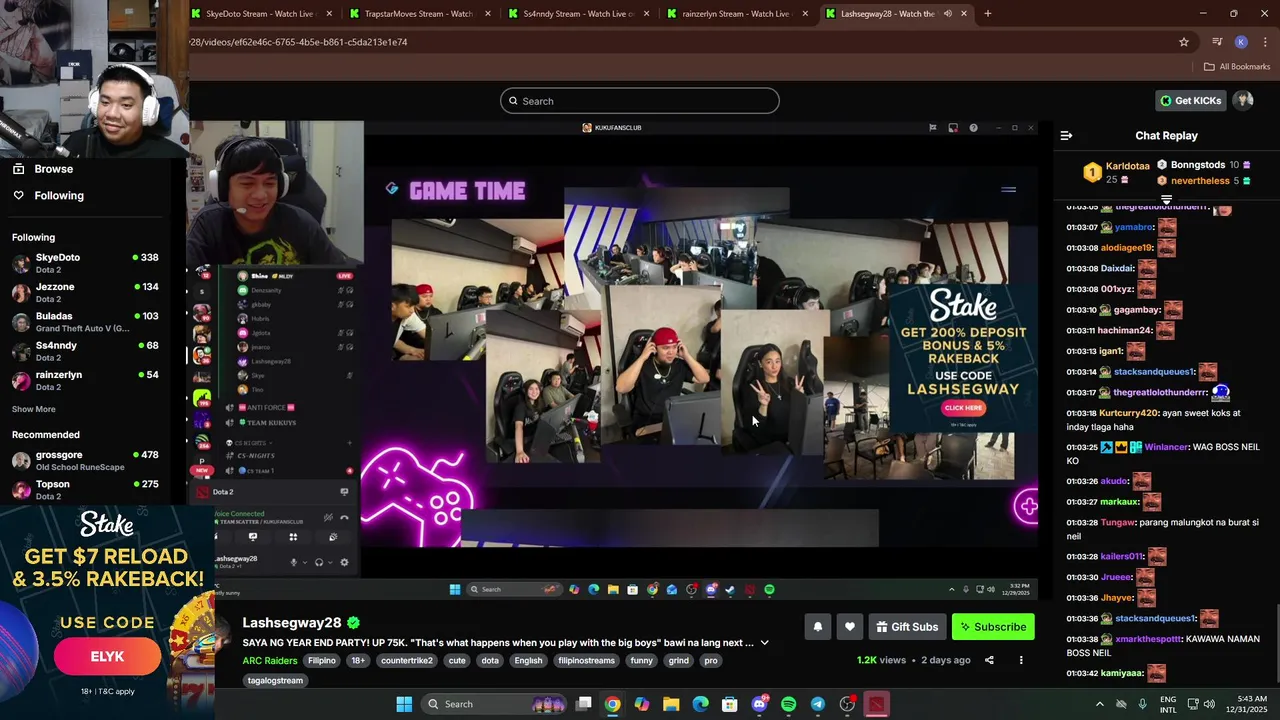The height and width of the screenshot is (720, 1280).
Task: Click the countertrike2 tag
Action: point(406,661)
